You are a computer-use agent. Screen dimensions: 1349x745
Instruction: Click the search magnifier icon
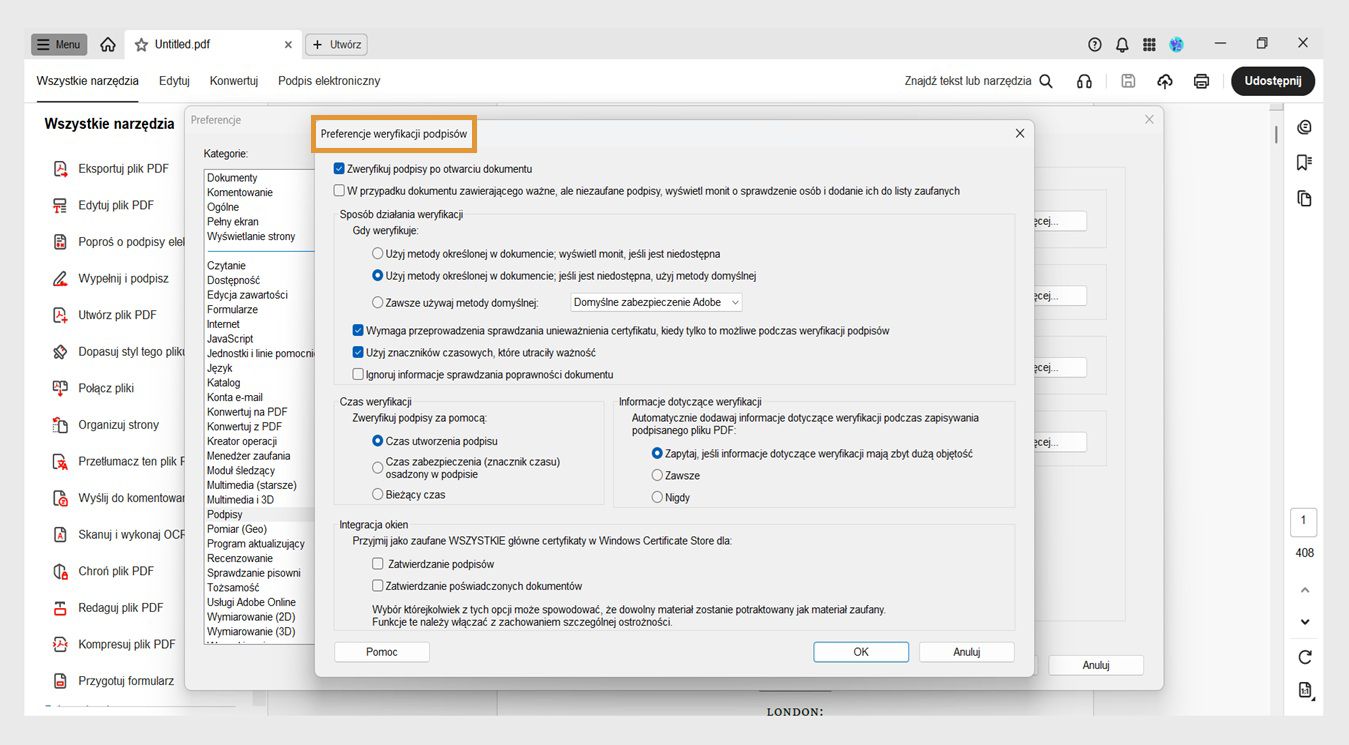tap(1046, 81)
